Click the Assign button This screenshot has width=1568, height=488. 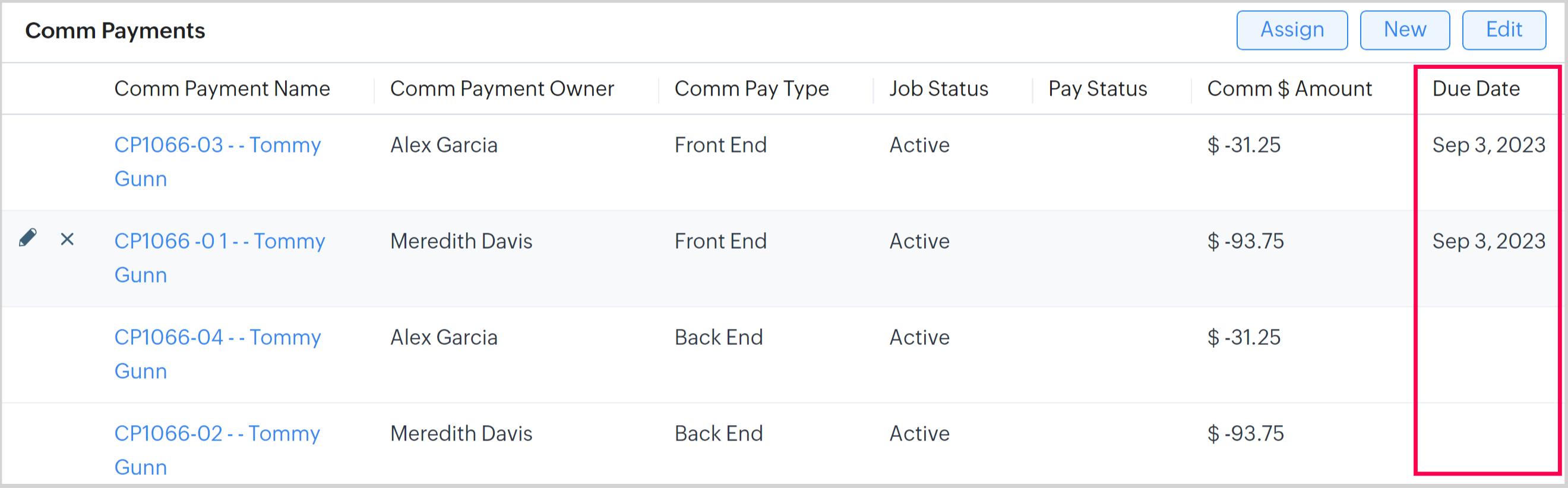(x=1292, y=30)
